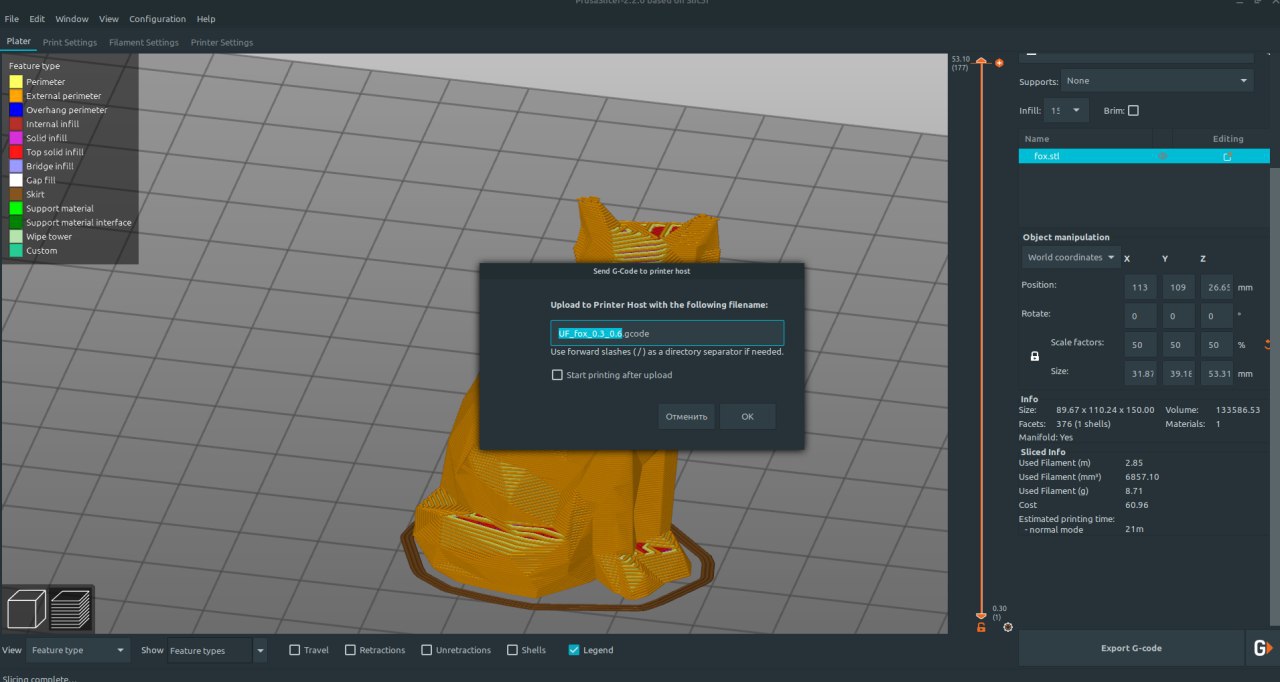Click the Scale factors X field

point(1140,344)
